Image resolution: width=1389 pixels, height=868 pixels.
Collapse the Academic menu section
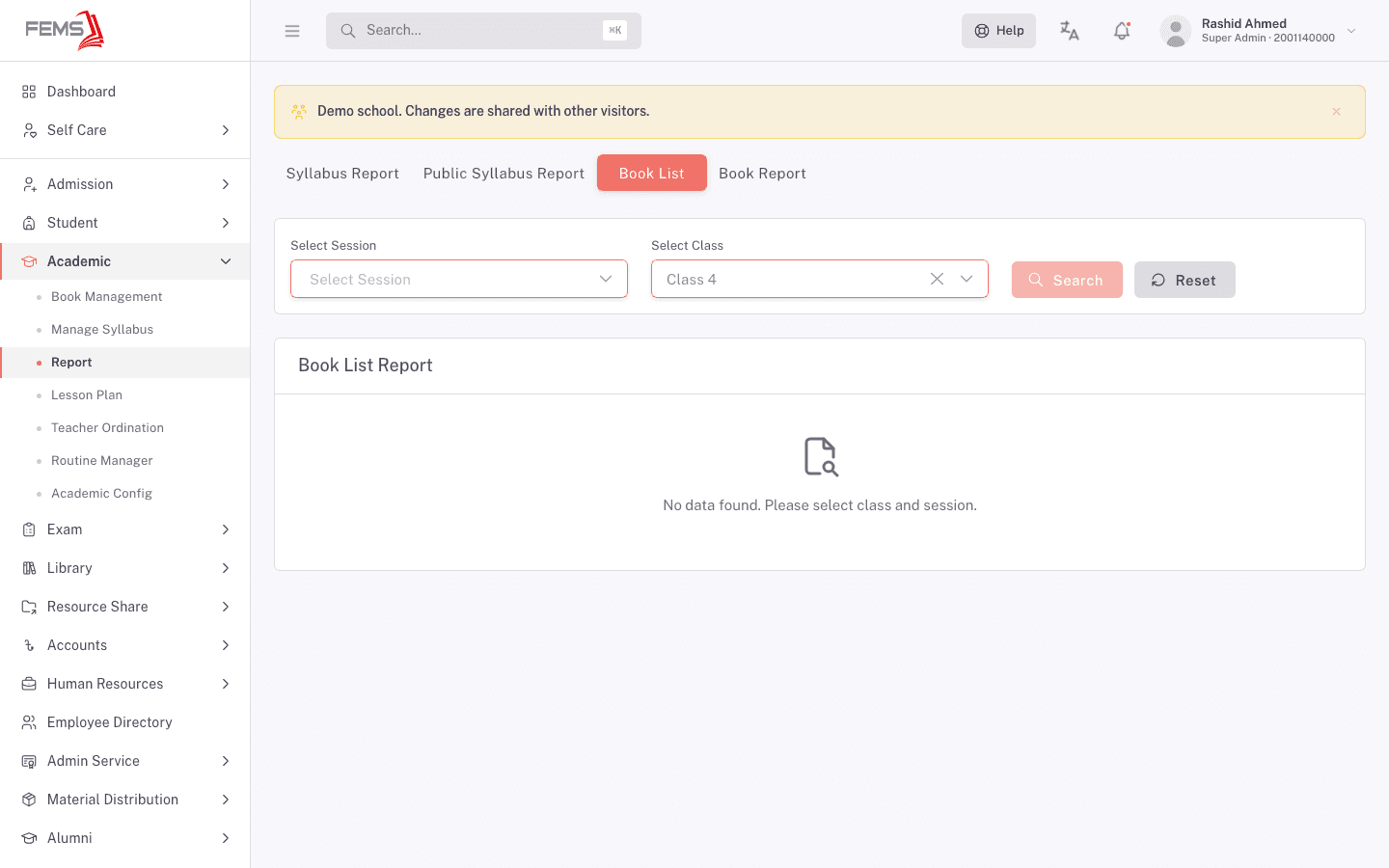[226, 261]
